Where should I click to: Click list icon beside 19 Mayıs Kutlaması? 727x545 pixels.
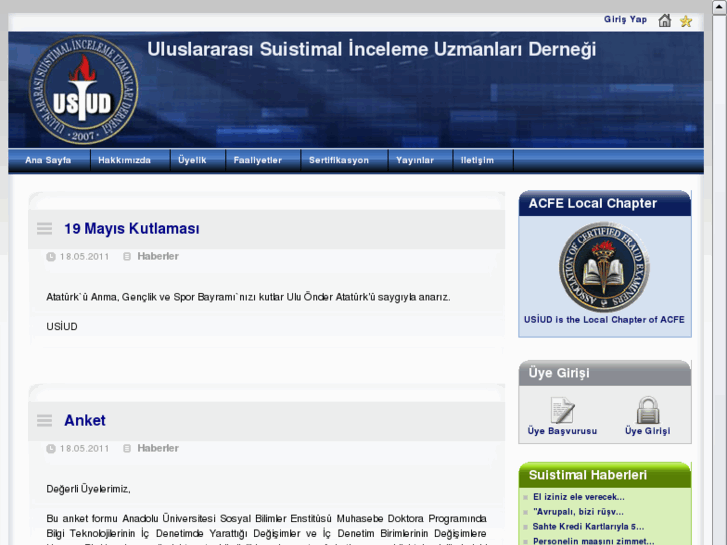coord(45,229)
